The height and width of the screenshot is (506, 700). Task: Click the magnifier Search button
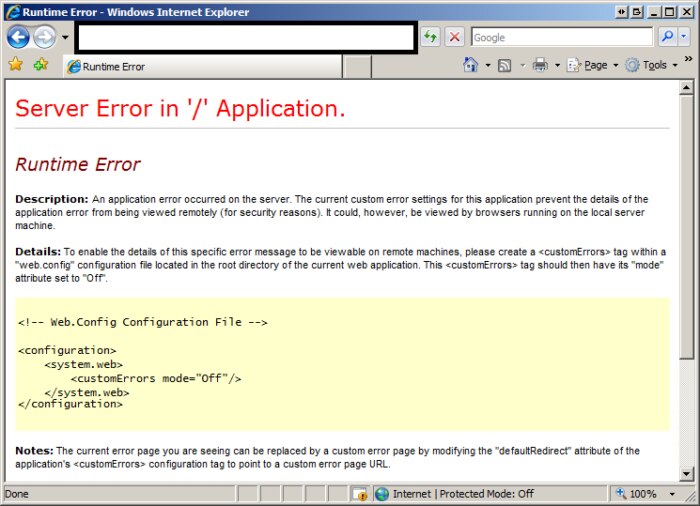coord(667,37)
